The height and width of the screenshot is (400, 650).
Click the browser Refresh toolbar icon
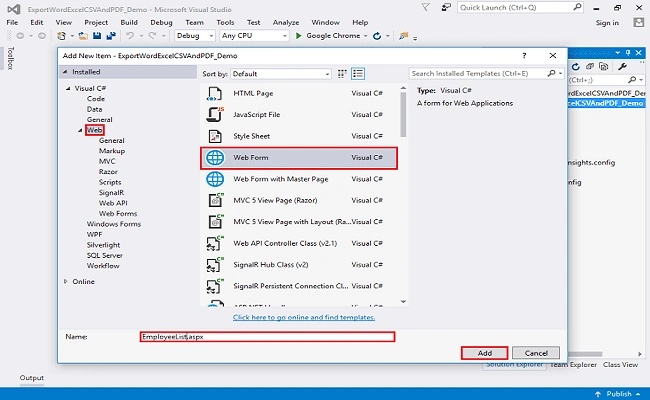[x=377, y=36]
